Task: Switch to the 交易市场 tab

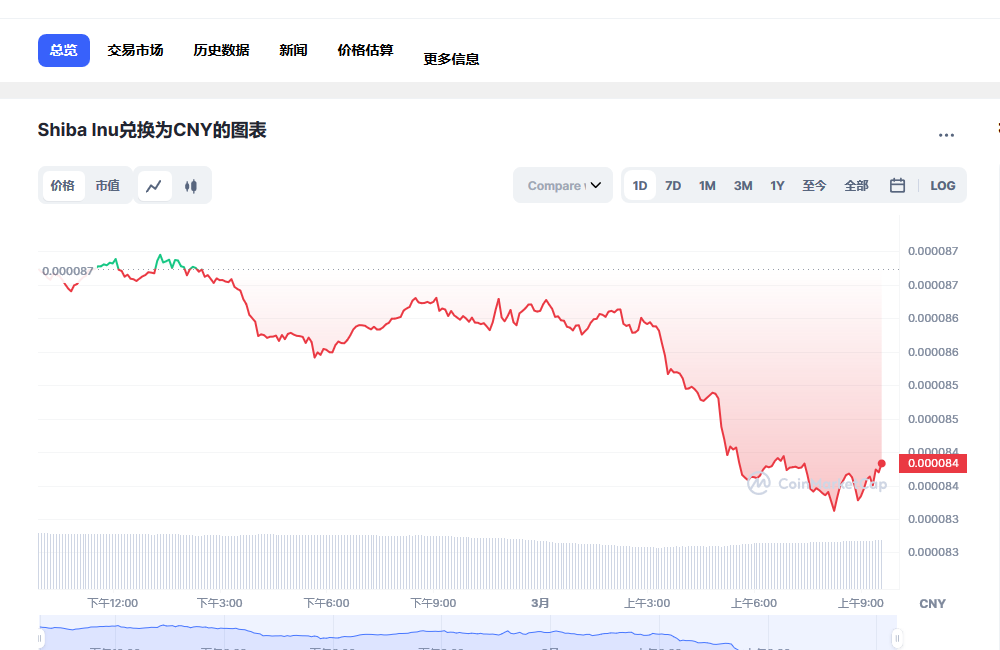Action: coord(136,50)
